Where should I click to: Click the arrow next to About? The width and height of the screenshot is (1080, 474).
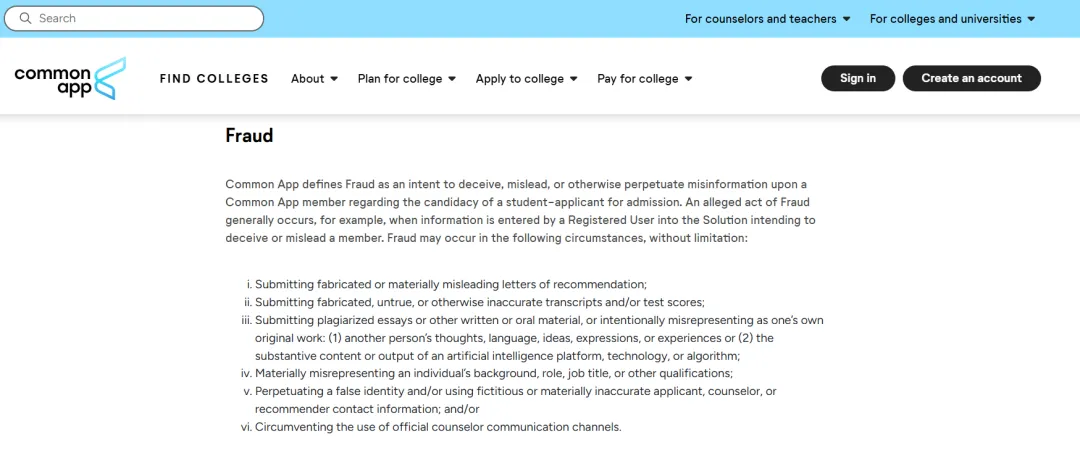[334, 79]
